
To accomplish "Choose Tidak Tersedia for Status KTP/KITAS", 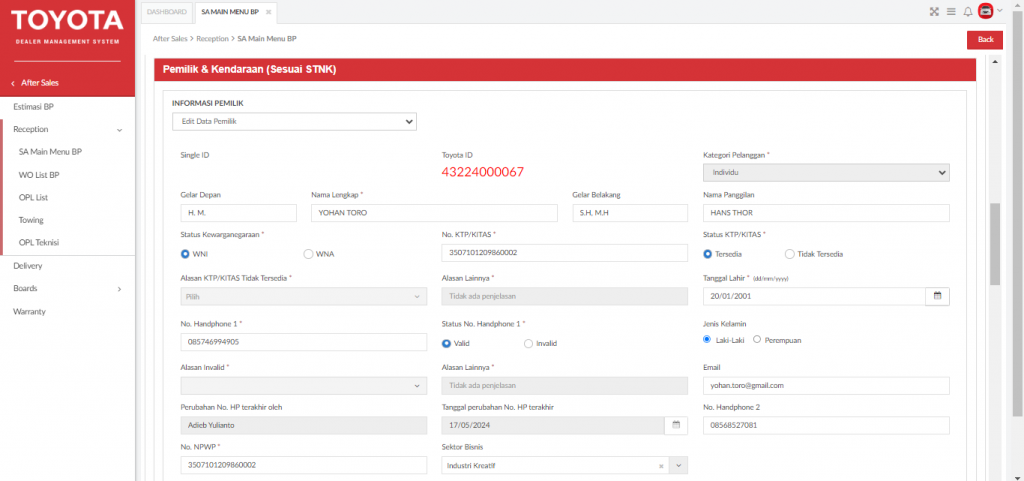I will click(x=790, y=254).
